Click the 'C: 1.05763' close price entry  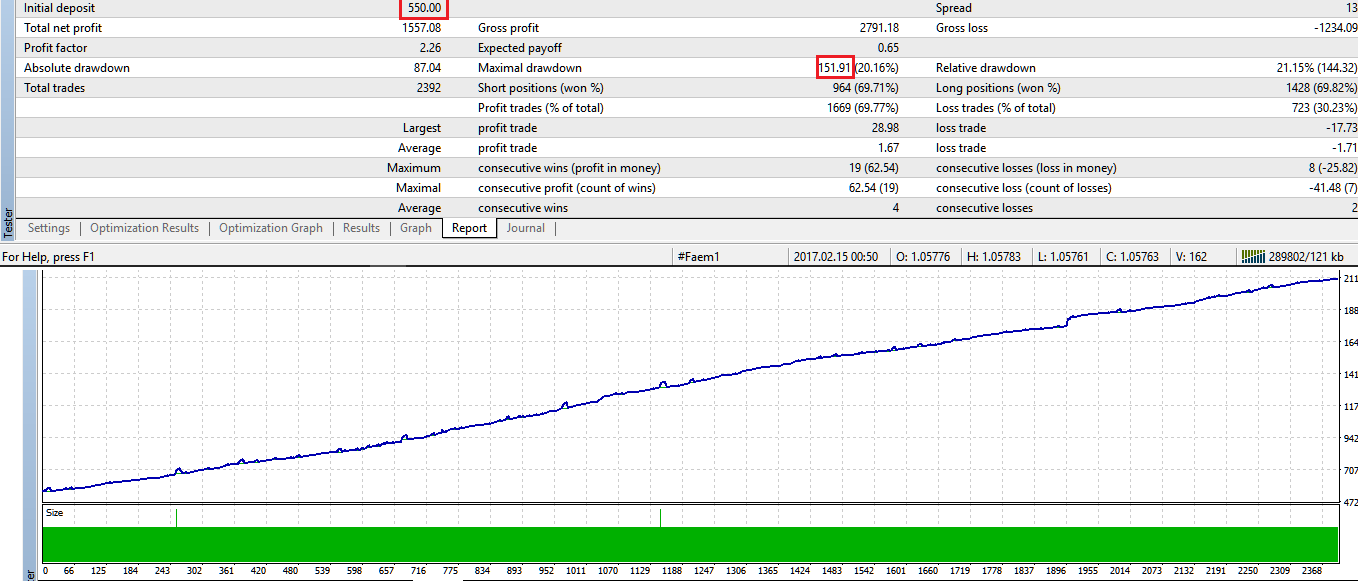coord(1133,257)
